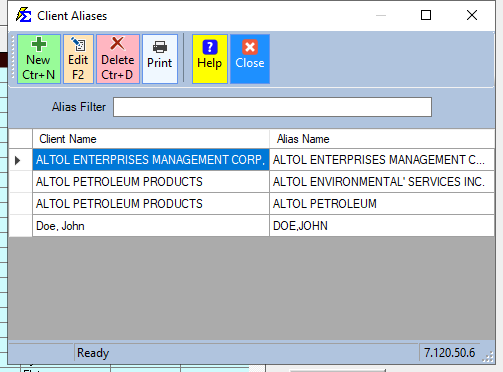Focus the Alias Filter input field

pos(272,107)
